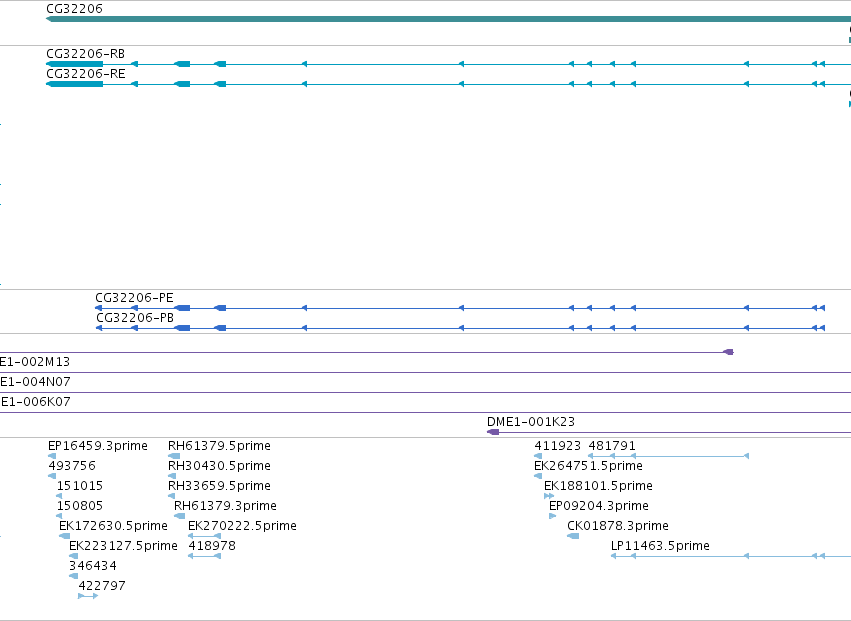Select the EK172630.5prime EST label
851x621 pixels.
(x=113, y=526)
